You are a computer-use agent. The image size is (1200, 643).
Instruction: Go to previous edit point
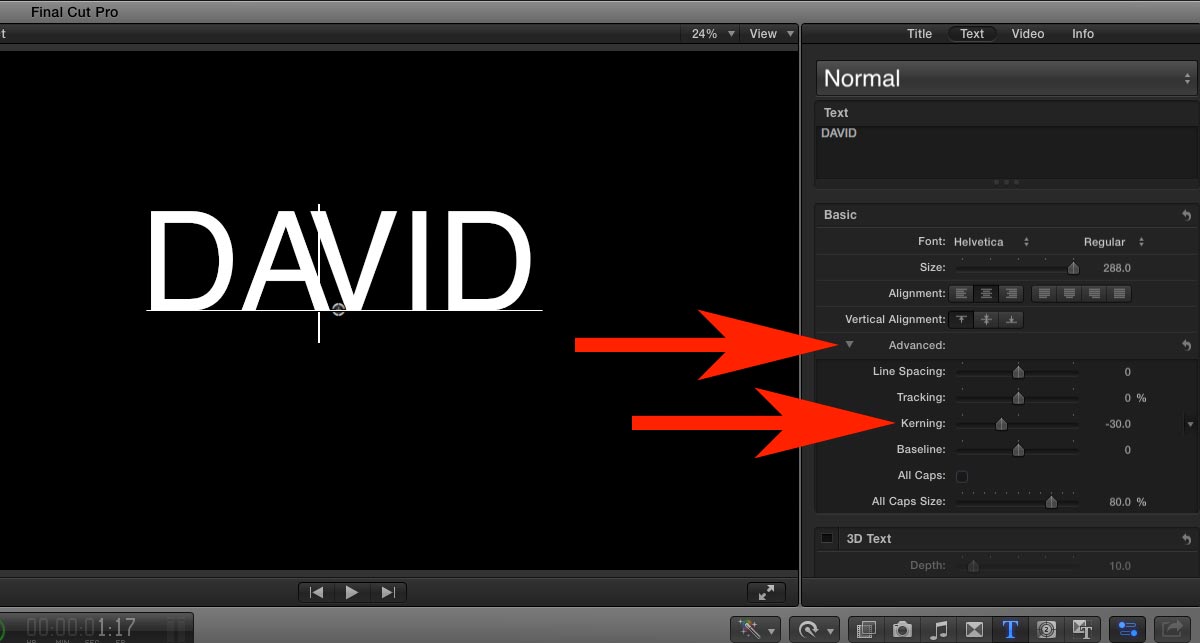click(x=316, y=592)
